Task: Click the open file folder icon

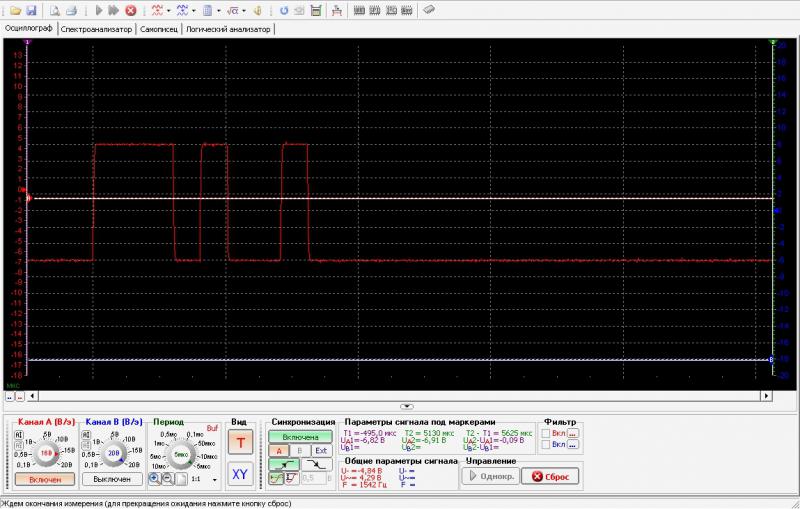Action: point(16,10)
